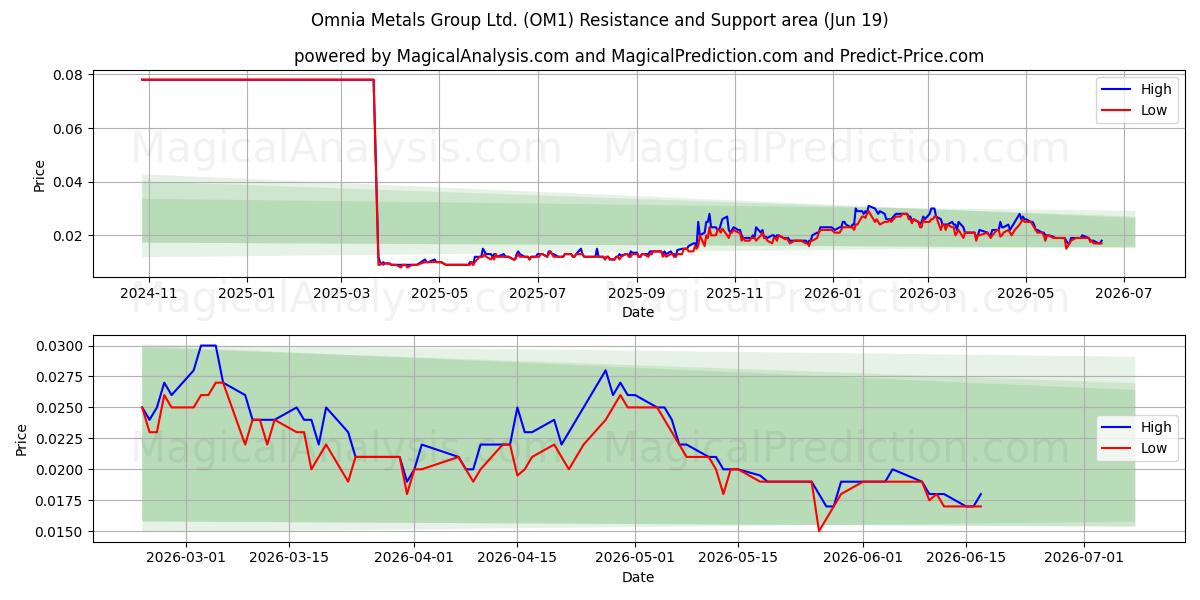The width and height of the screenshot is (1200, 600).
Task: Click the 2025-05 date tick
Action: click(440, 294)
